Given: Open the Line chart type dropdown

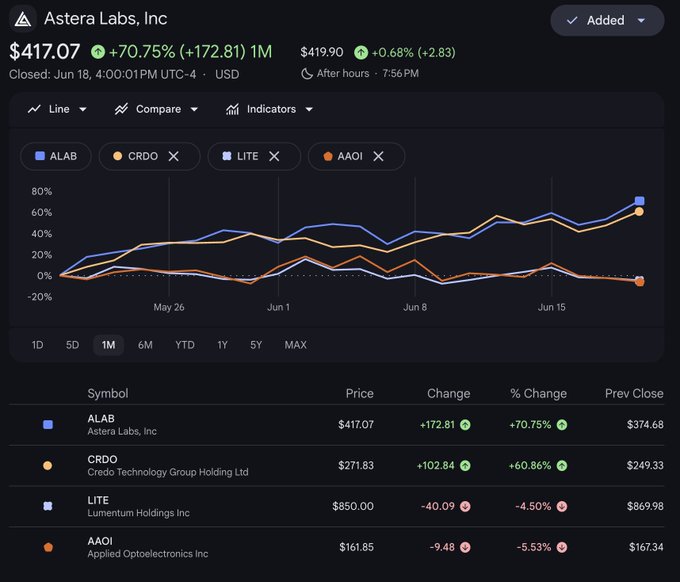Looking at the screenshot, I should (x=57, y=109).
